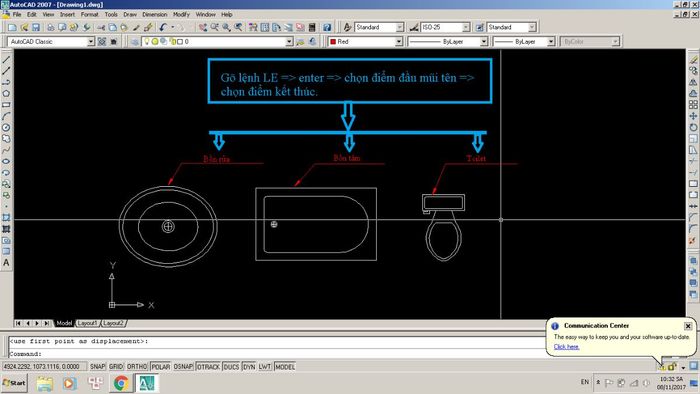Viewport: 700px width, 394px height.
Task: Select the Line tool in Draw toolbar
Action: [x=6, y=59]
